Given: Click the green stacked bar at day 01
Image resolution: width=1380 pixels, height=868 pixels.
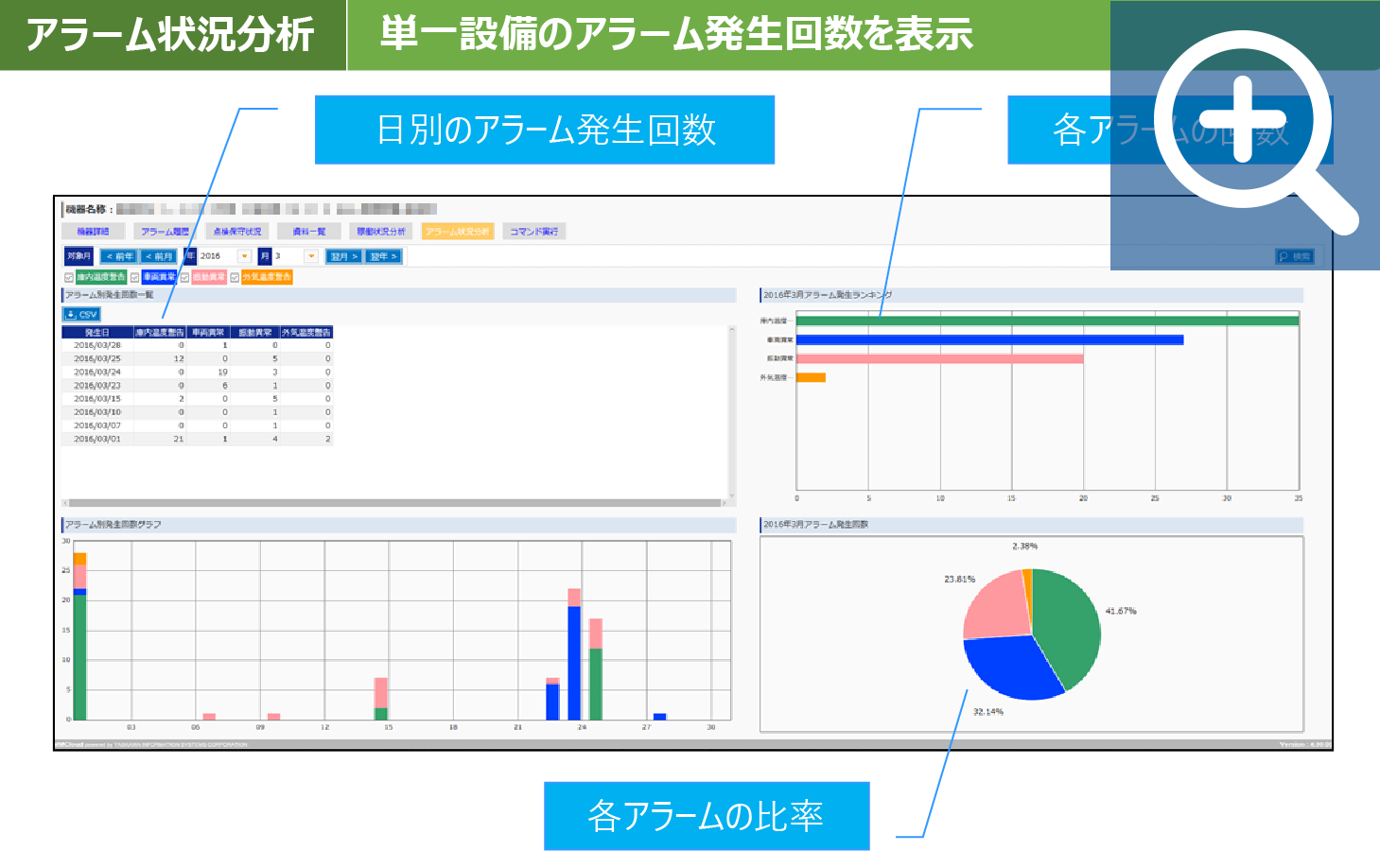Looking at the screenshot, I should 79,657.
